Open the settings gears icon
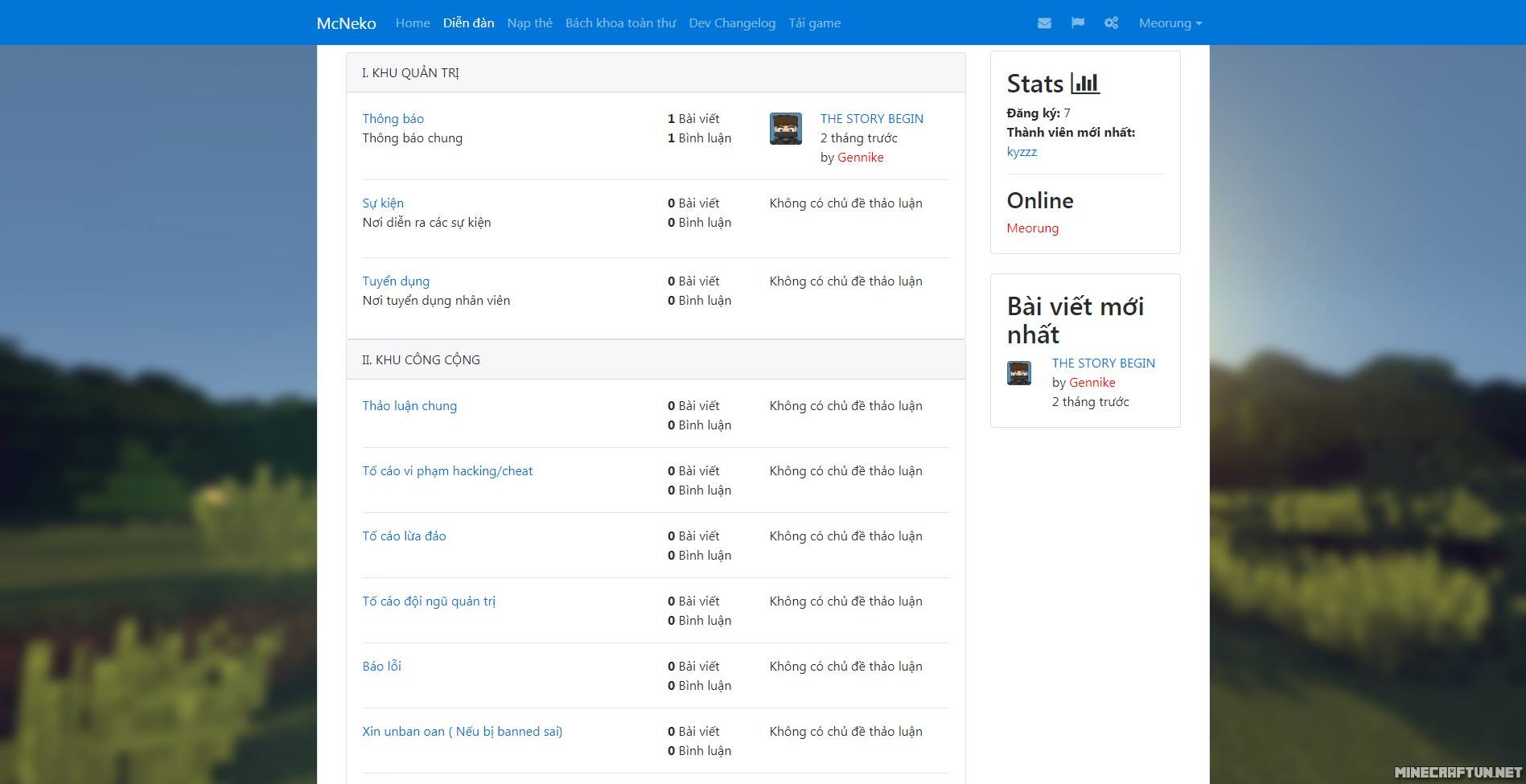The width and height of the screenshot is (1526, 784). tap(1111, 23)
